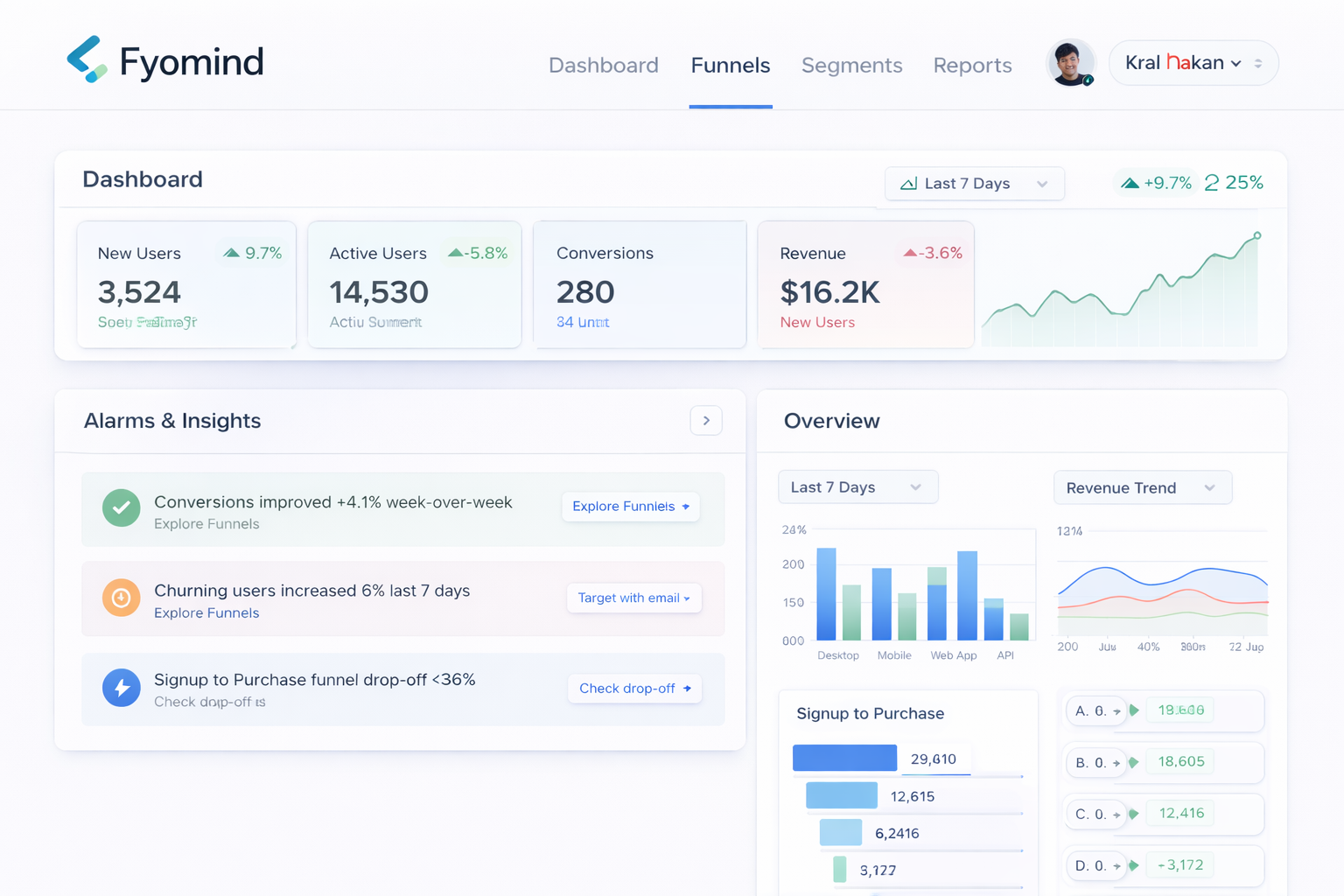Click the user profile avatar picture
This screenshot has width=1344, height=896.
(x=1071, y=62)
